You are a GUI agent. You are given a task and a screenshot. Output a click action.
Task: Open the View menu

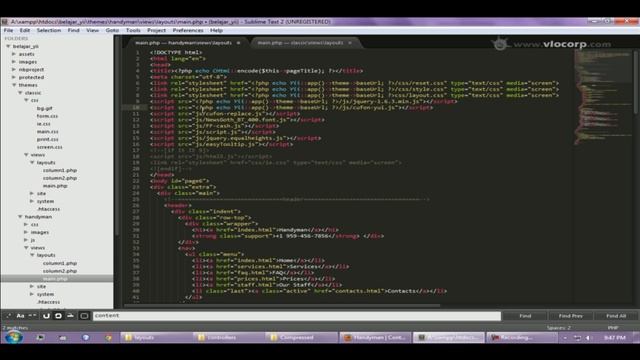(x=93, y=30)
